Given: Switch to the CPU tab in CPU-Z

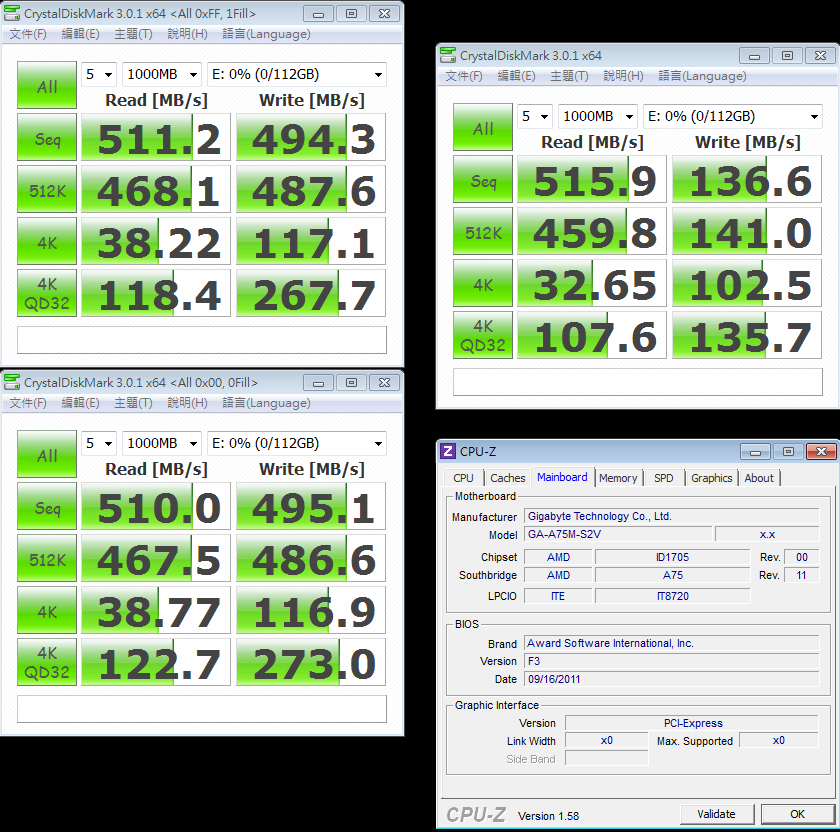Looking at the screenshot, I should point(463,478).
